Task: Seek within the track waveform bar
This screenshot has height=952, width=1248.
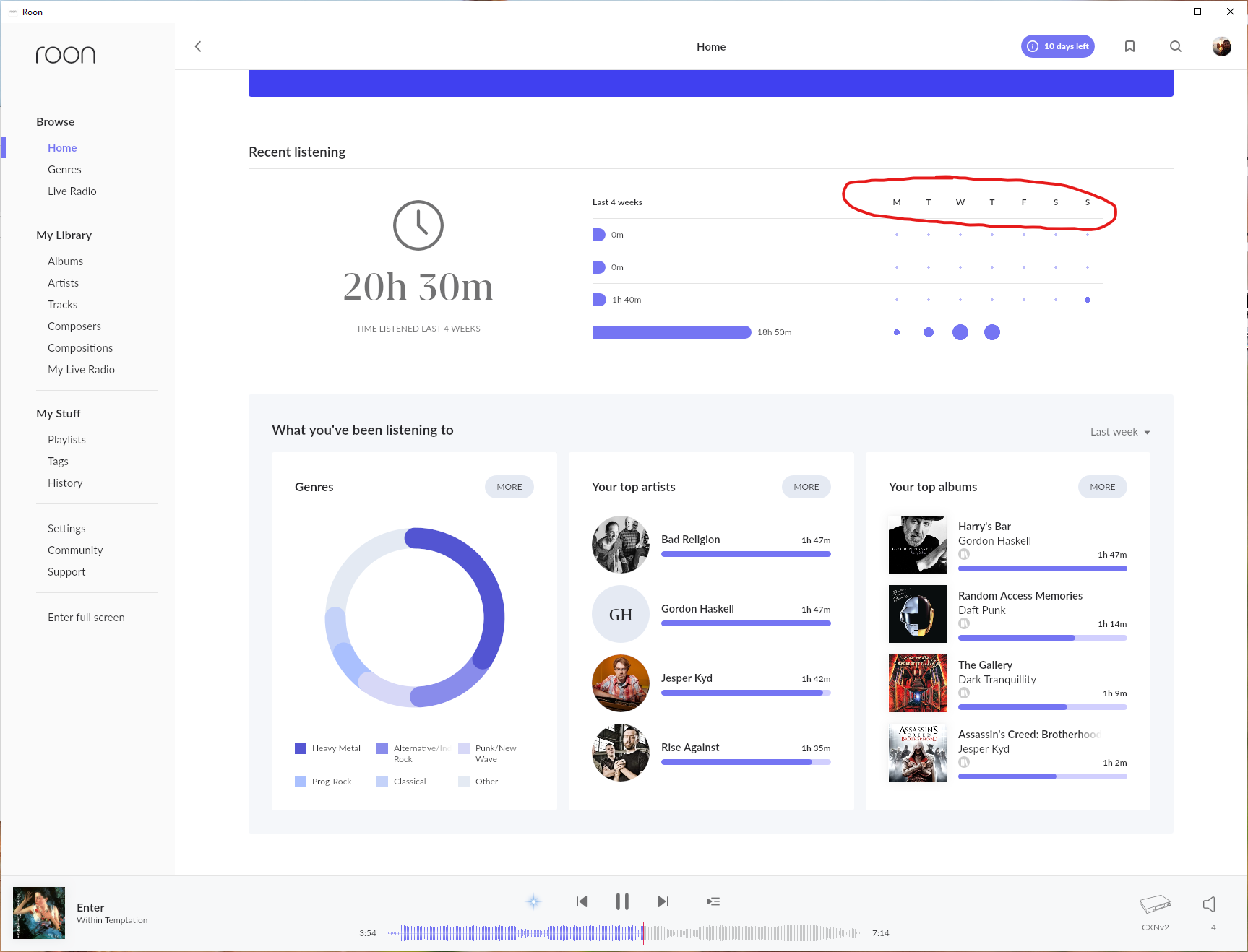Action: pos(624,933)
